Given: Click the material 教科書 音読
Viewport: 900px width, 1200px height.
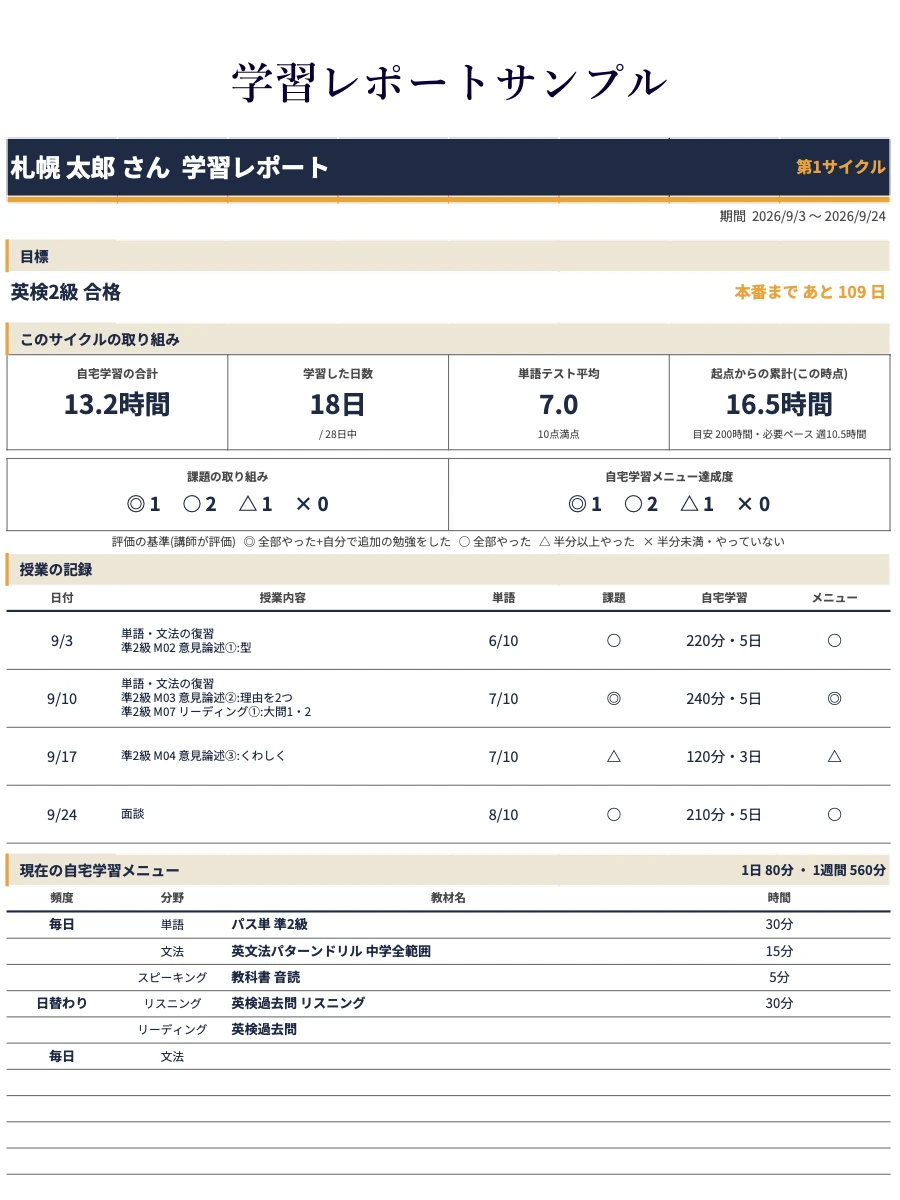Looking at the screenshot, I should [265, 977].
